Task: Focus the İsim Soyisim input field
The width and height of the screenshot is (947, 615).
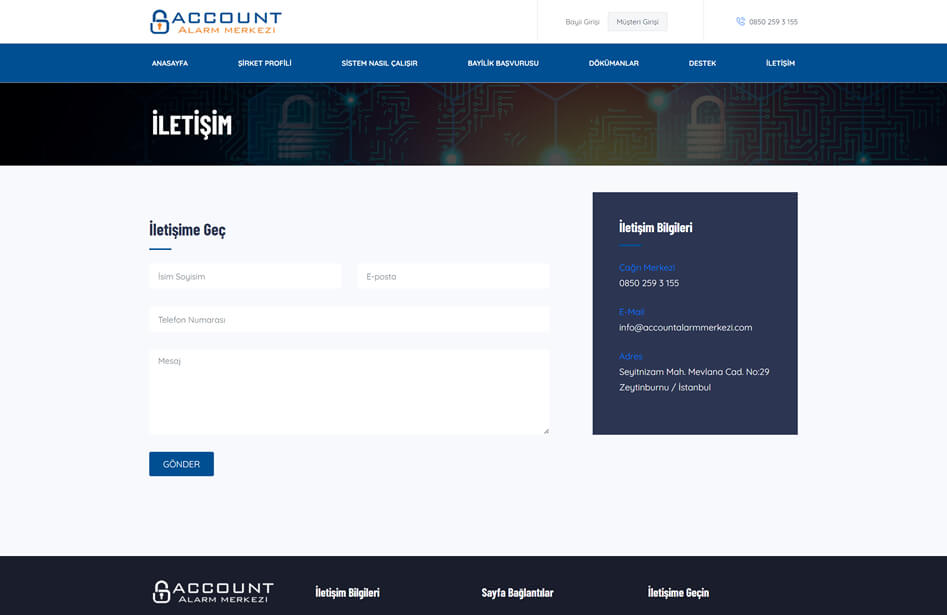Action: [x=245, y=276]
